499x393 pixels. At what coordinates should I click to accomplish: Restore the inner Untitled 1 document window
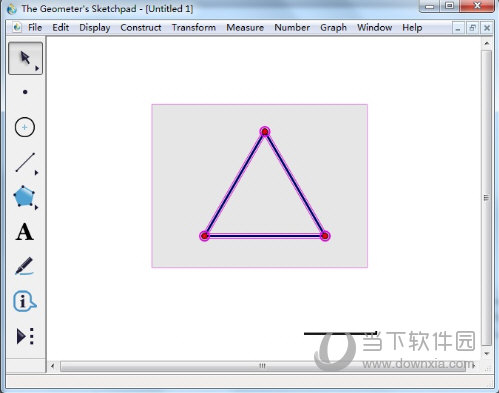tap(472, 28)
